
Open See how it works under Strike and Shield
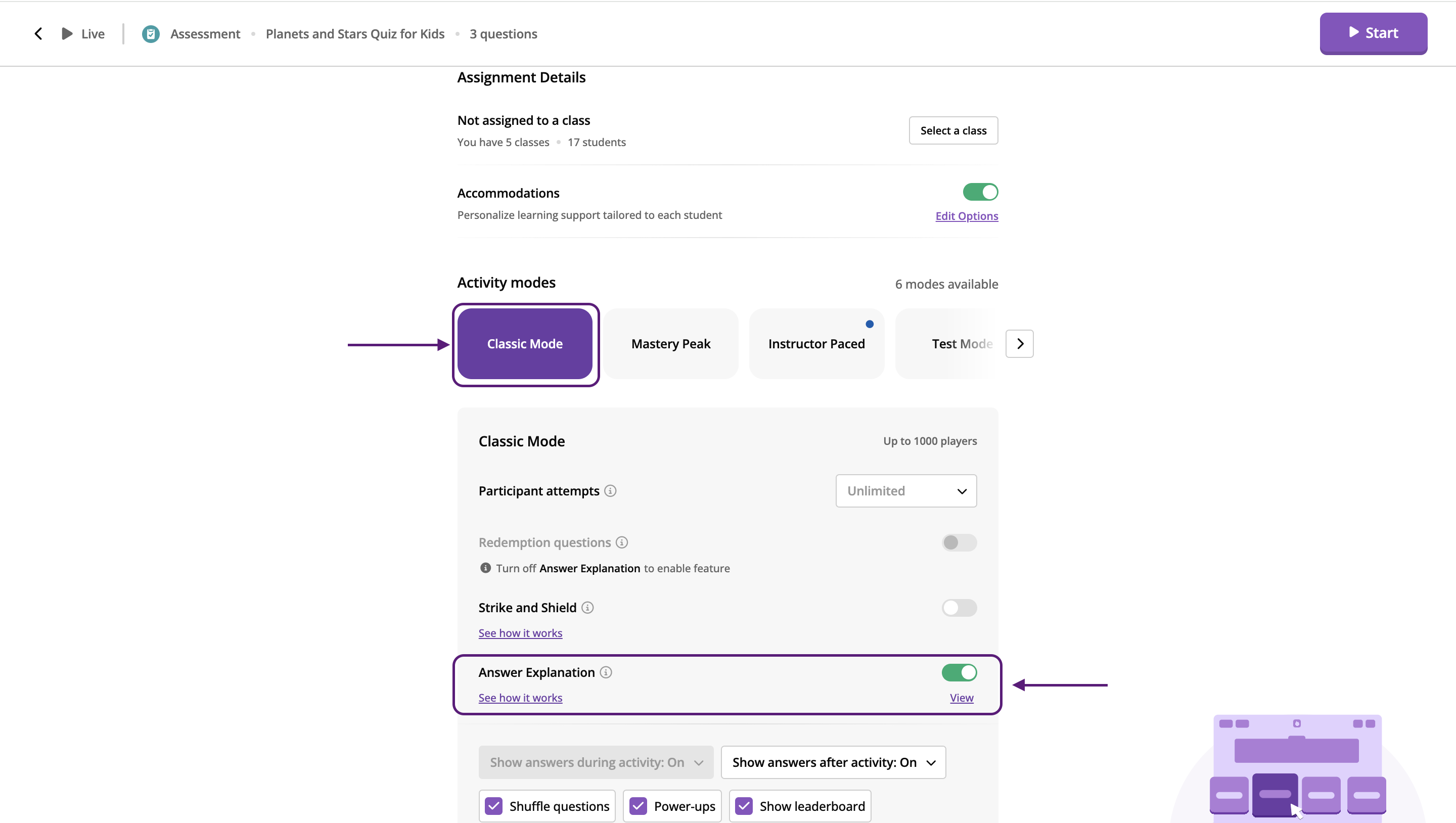pyautogui.click(x=520, y=633)
